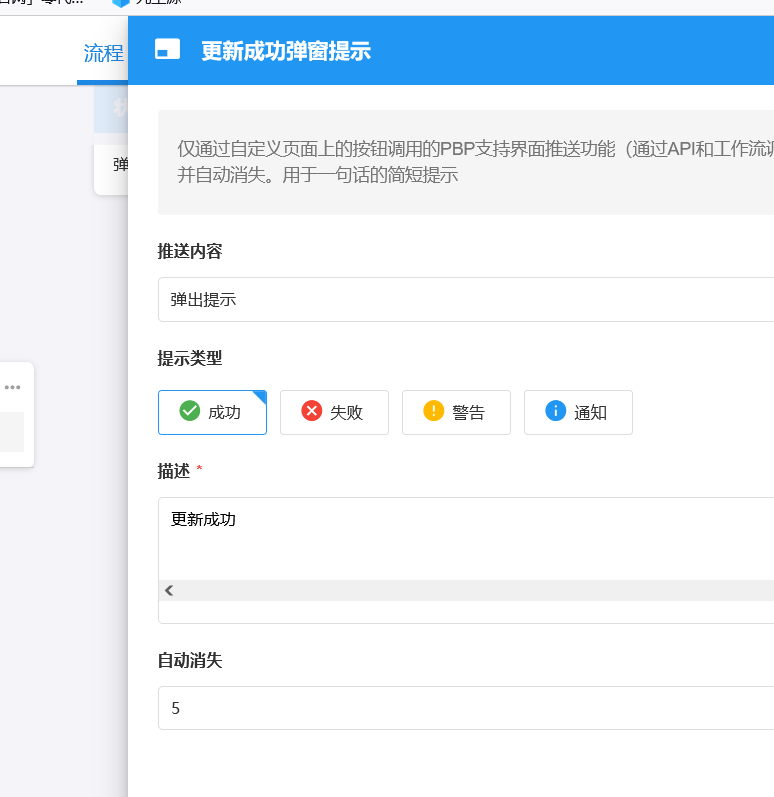Pick the 通知 prompt type option
Screen dimensions: 774x797
coord(578,412)
